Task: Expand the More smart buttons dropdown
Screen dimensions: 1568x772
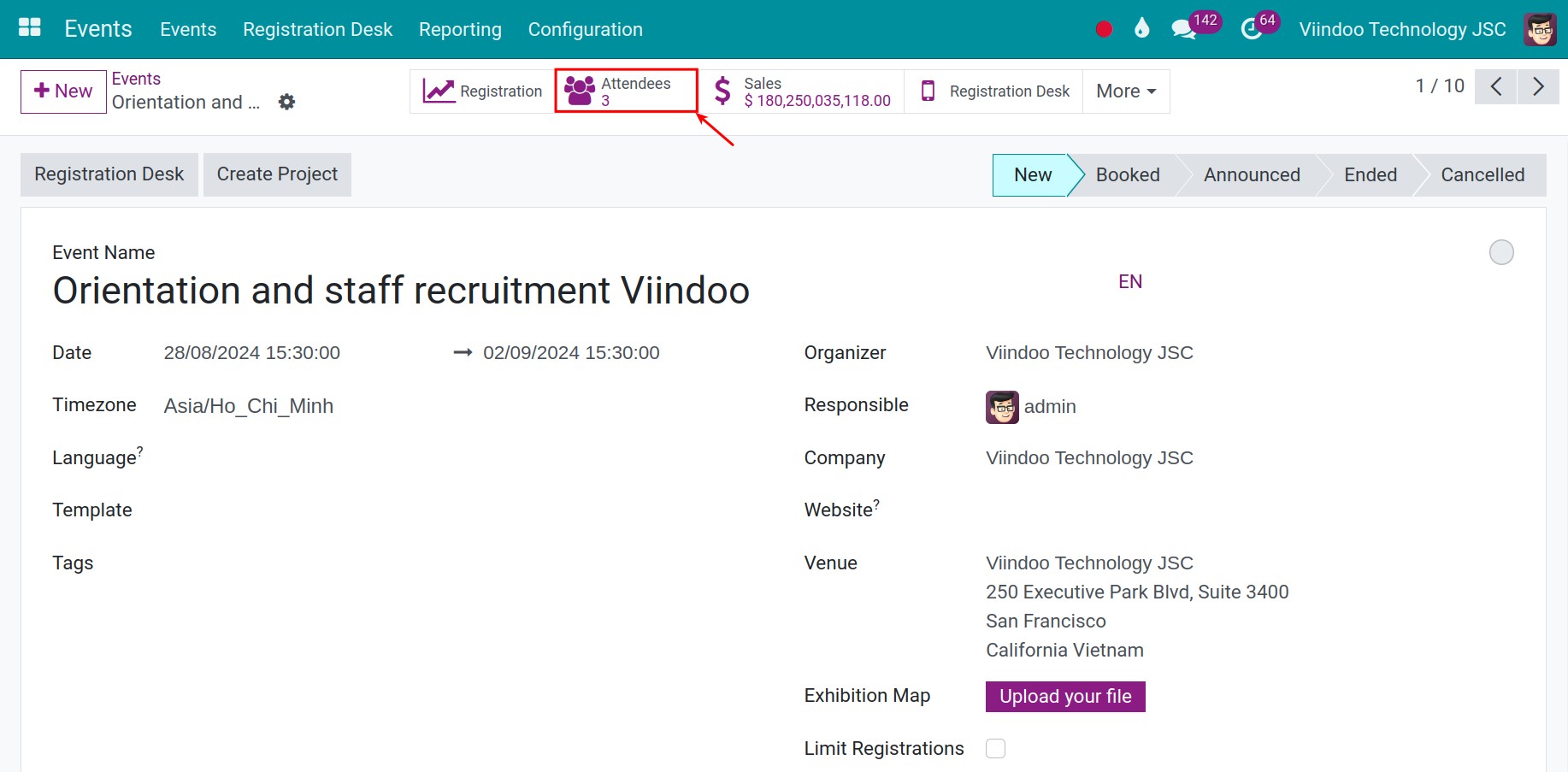Action: click(x=1126, y=91)
